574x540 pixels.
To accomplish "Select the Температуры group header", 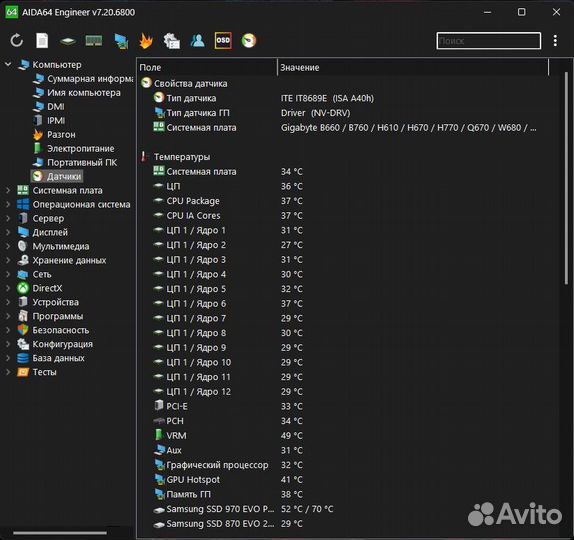I will [176, 157].
